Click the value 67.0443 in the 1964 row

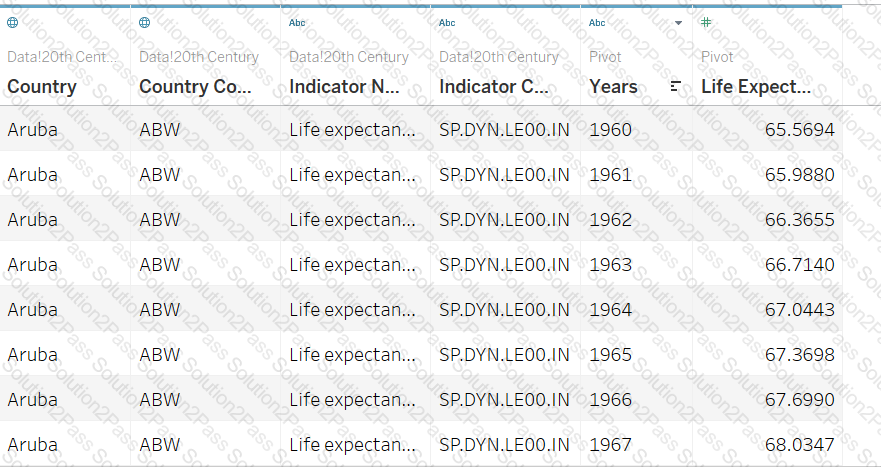point(799,309)
